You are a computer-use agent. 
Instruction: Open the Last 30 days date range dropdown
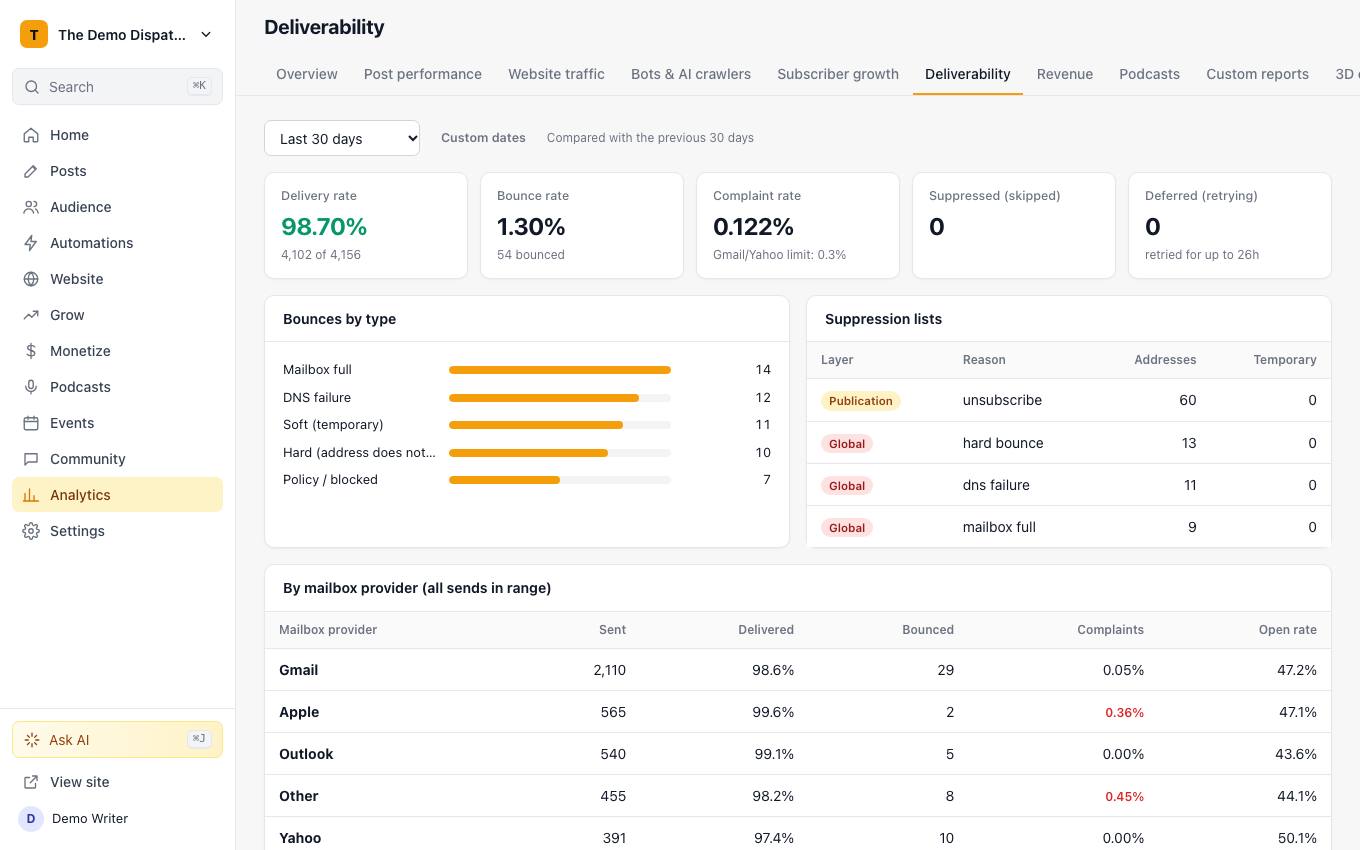342,138
